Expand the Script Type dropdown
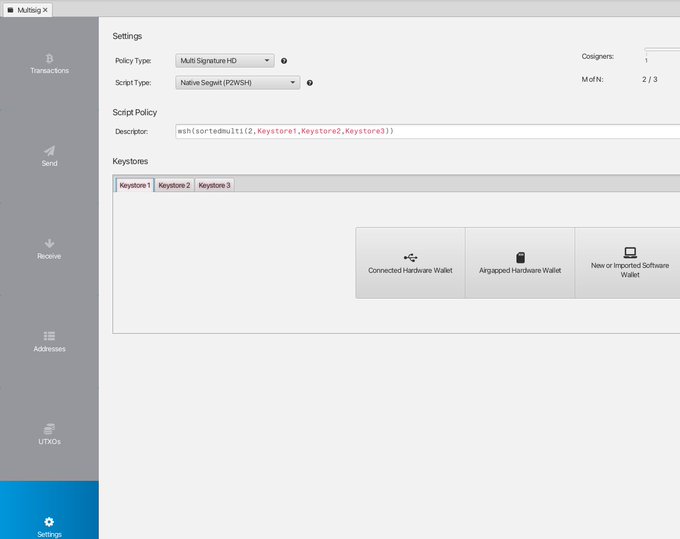The image size is (680, 539). click(238, 82)
